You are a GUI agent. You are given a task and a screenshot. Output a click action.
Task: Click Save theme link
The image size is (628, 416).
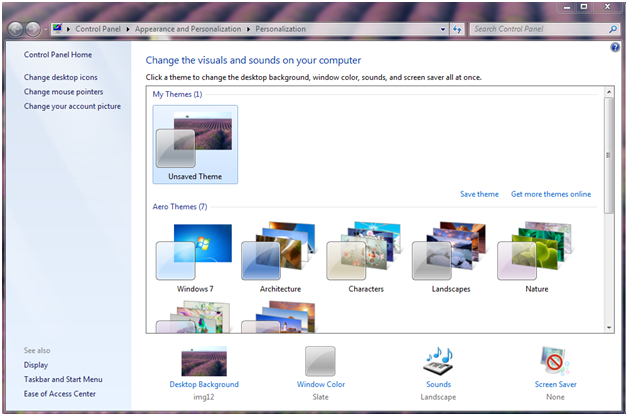coord(479,194)
